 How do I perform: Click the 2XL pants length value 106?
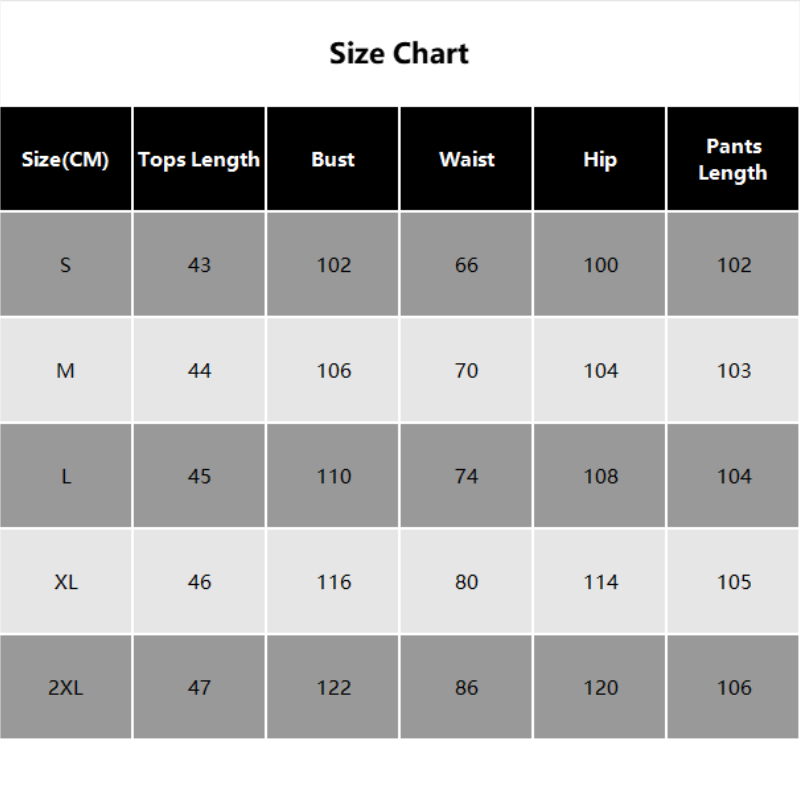click(x=733, y=688)
